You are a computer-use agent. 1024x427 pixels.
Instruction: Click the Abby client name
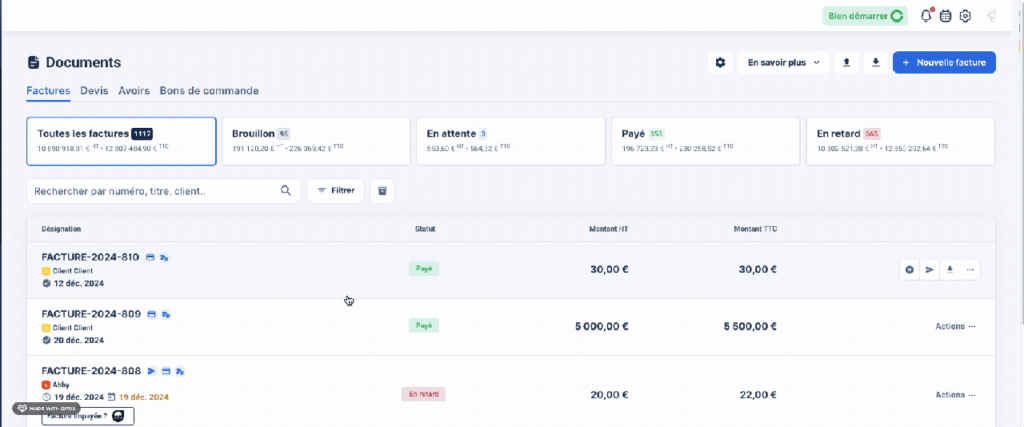tap(62, 385)
